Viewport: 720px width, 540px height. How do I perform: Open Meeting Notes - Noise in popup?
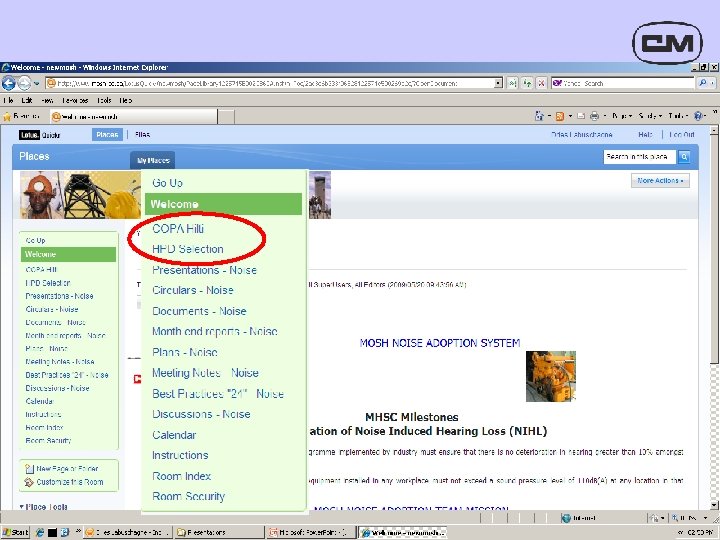205,373
